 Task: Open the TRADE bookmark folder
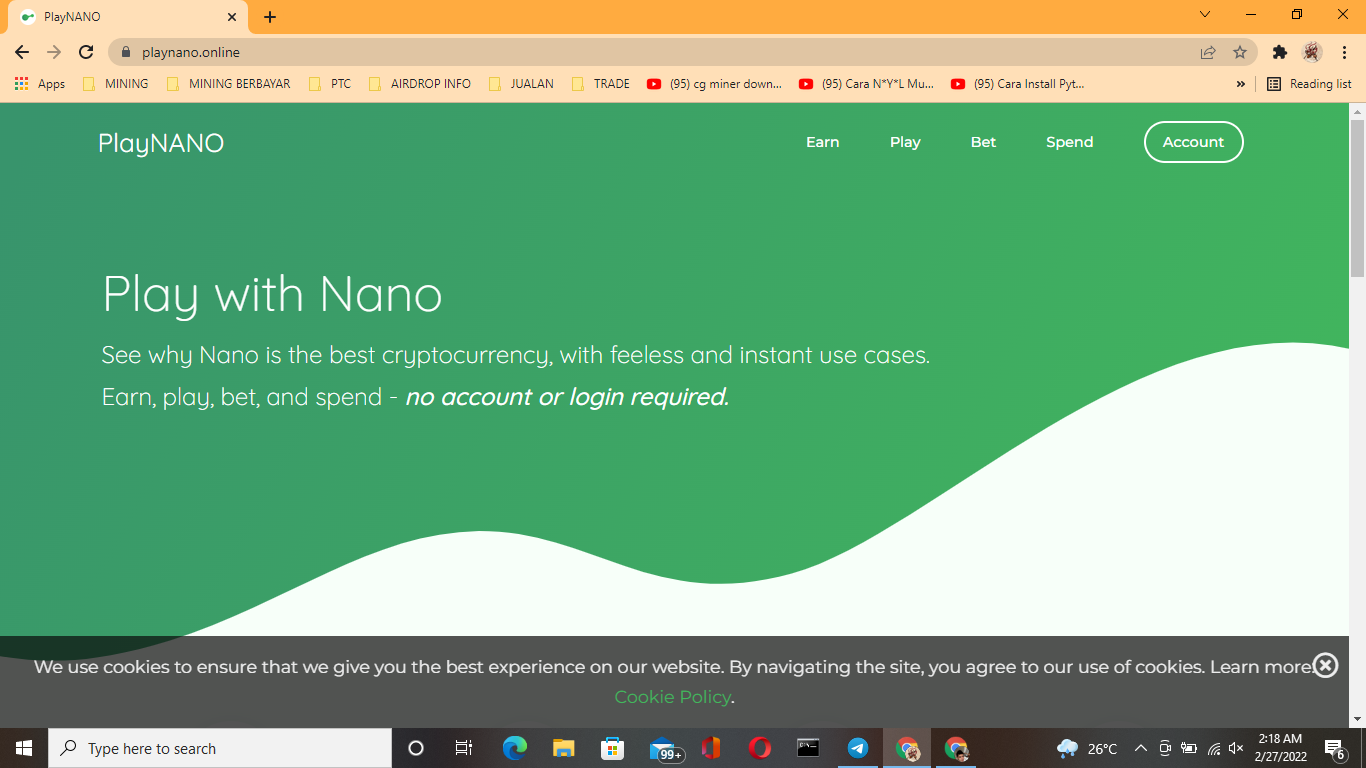coord(601,84)
